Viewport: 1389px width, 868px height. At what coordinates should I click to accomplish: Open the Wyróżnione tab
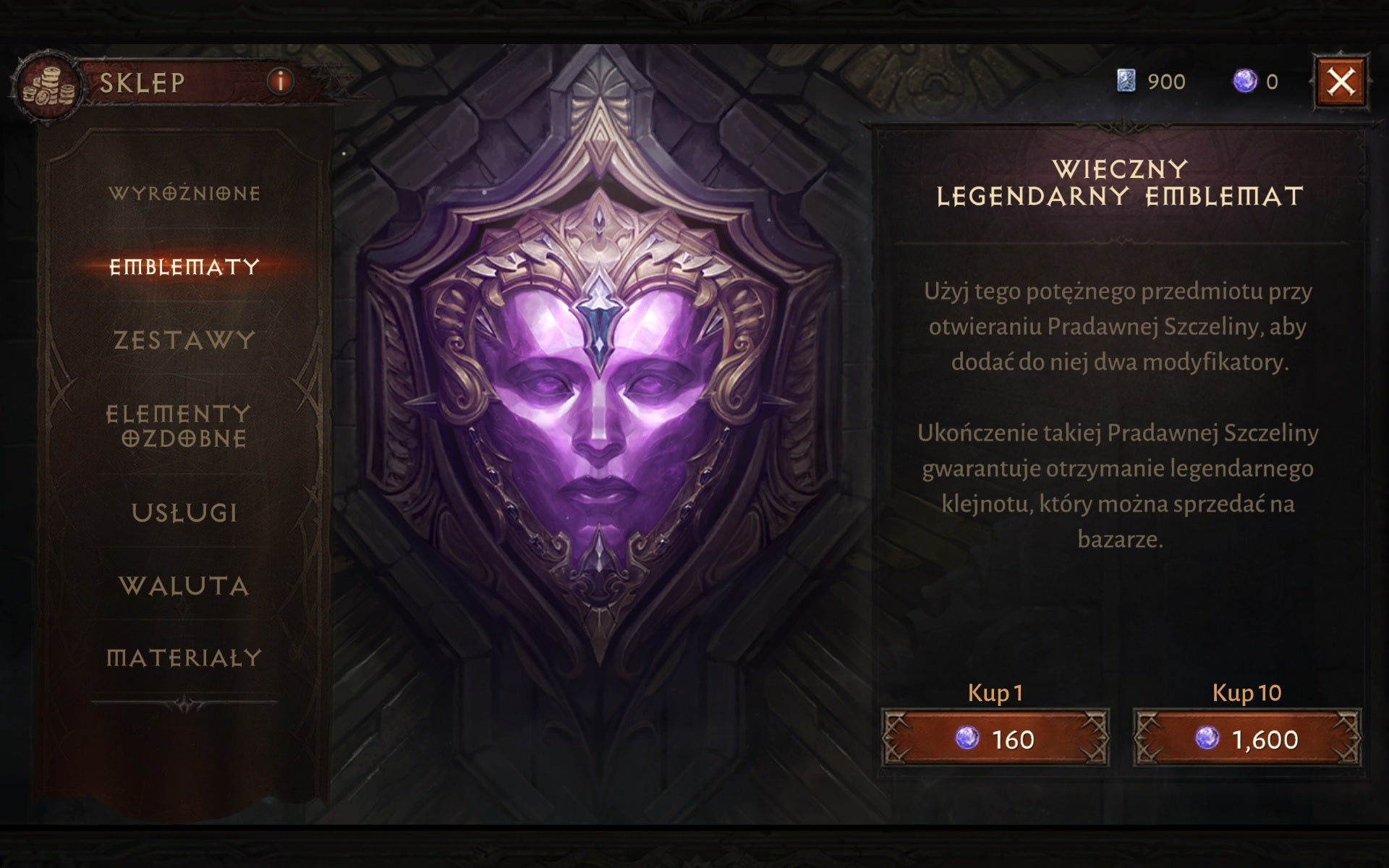point(184,194)
